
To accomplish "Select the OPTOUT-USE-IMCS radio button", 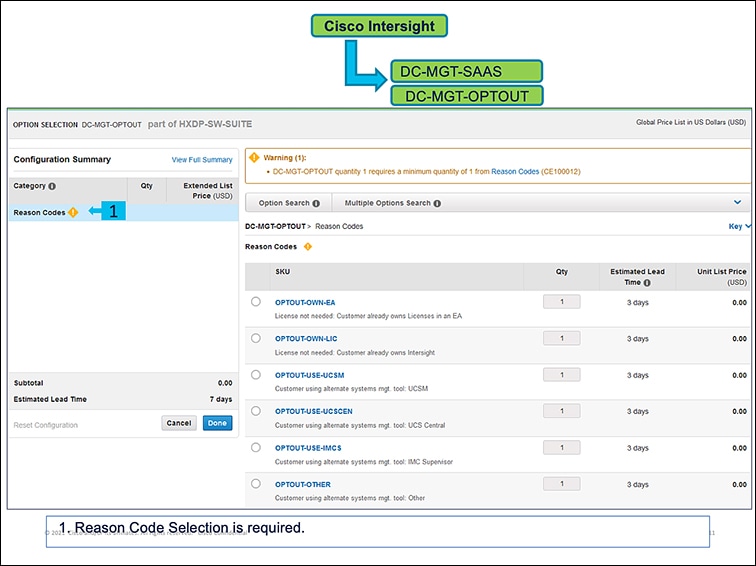I will point(256,447).
